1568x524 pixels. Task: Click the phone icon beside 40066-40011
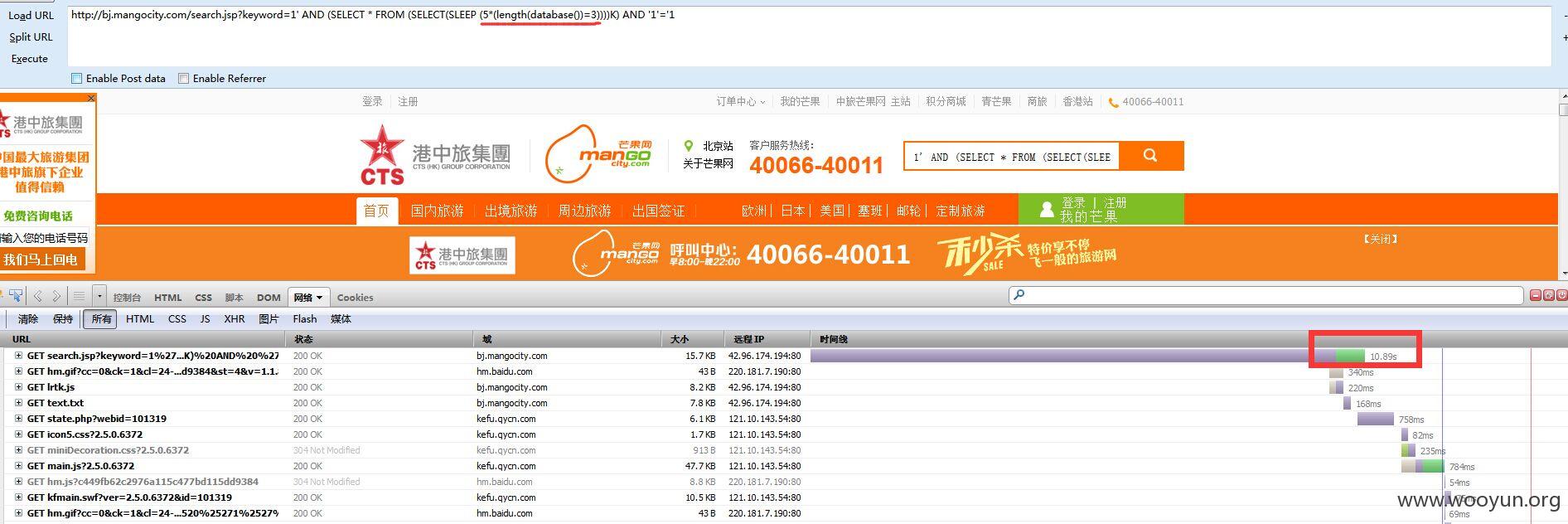point(1113,102)
